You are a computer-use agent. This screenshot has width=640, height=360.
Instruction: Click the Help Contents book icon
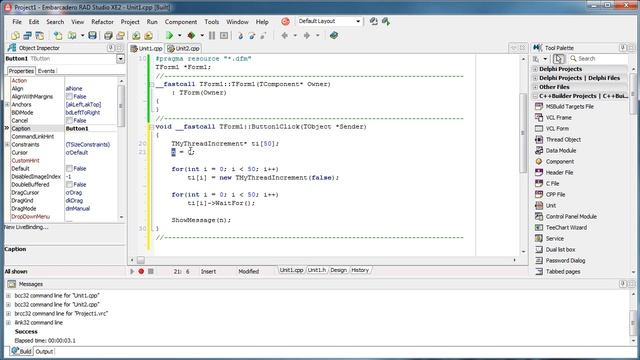(334, 36)
